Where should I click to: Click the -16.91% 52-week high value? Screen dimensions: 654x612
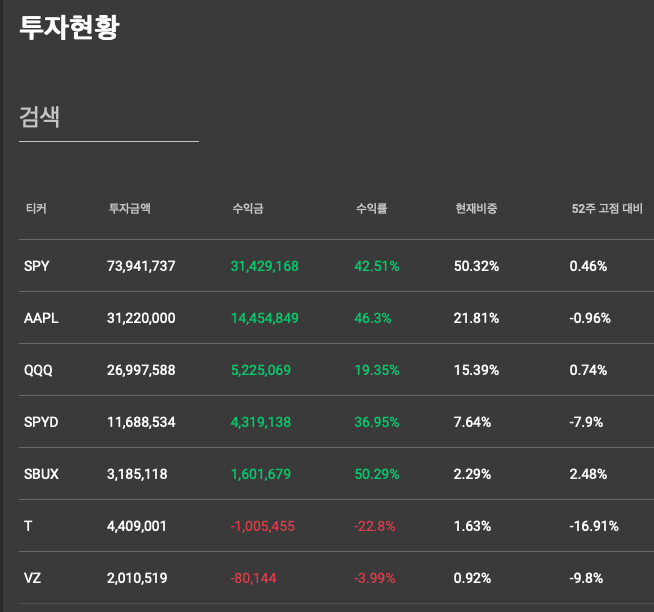point(594,526)
